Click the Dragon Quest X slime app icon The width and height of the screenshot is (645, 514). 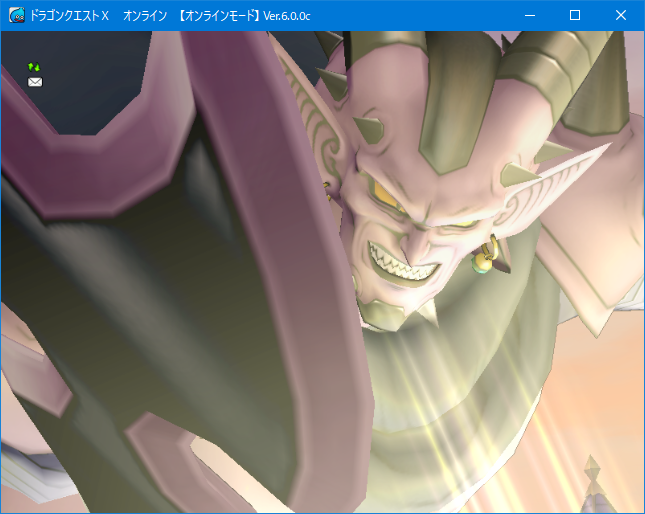pos(17,16)
